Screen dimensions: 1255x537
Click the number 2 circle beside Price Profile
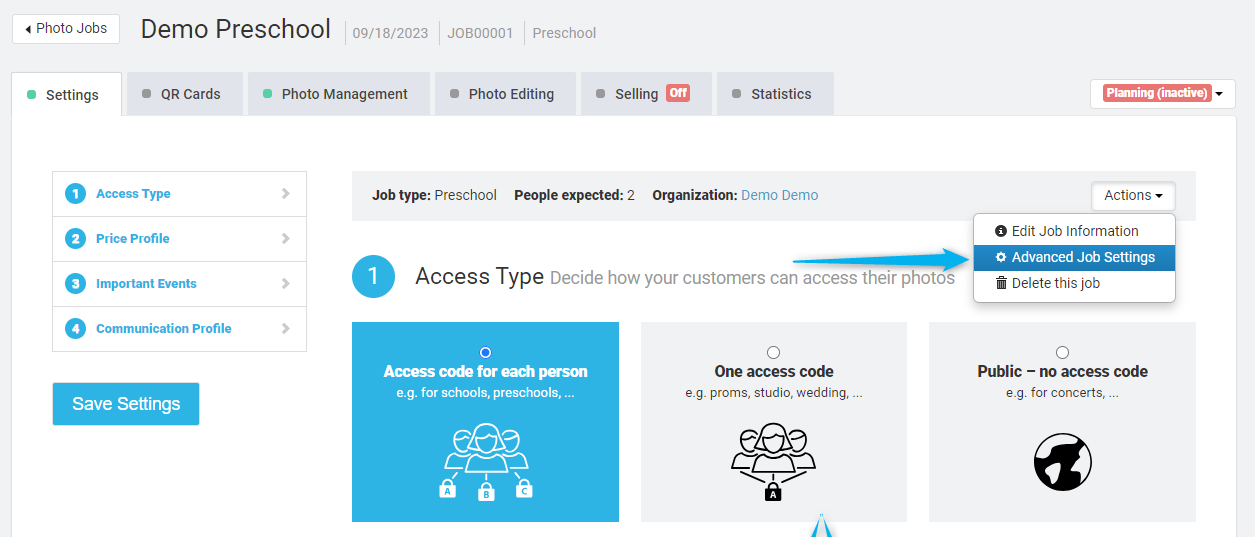click(x=75, y=239)
